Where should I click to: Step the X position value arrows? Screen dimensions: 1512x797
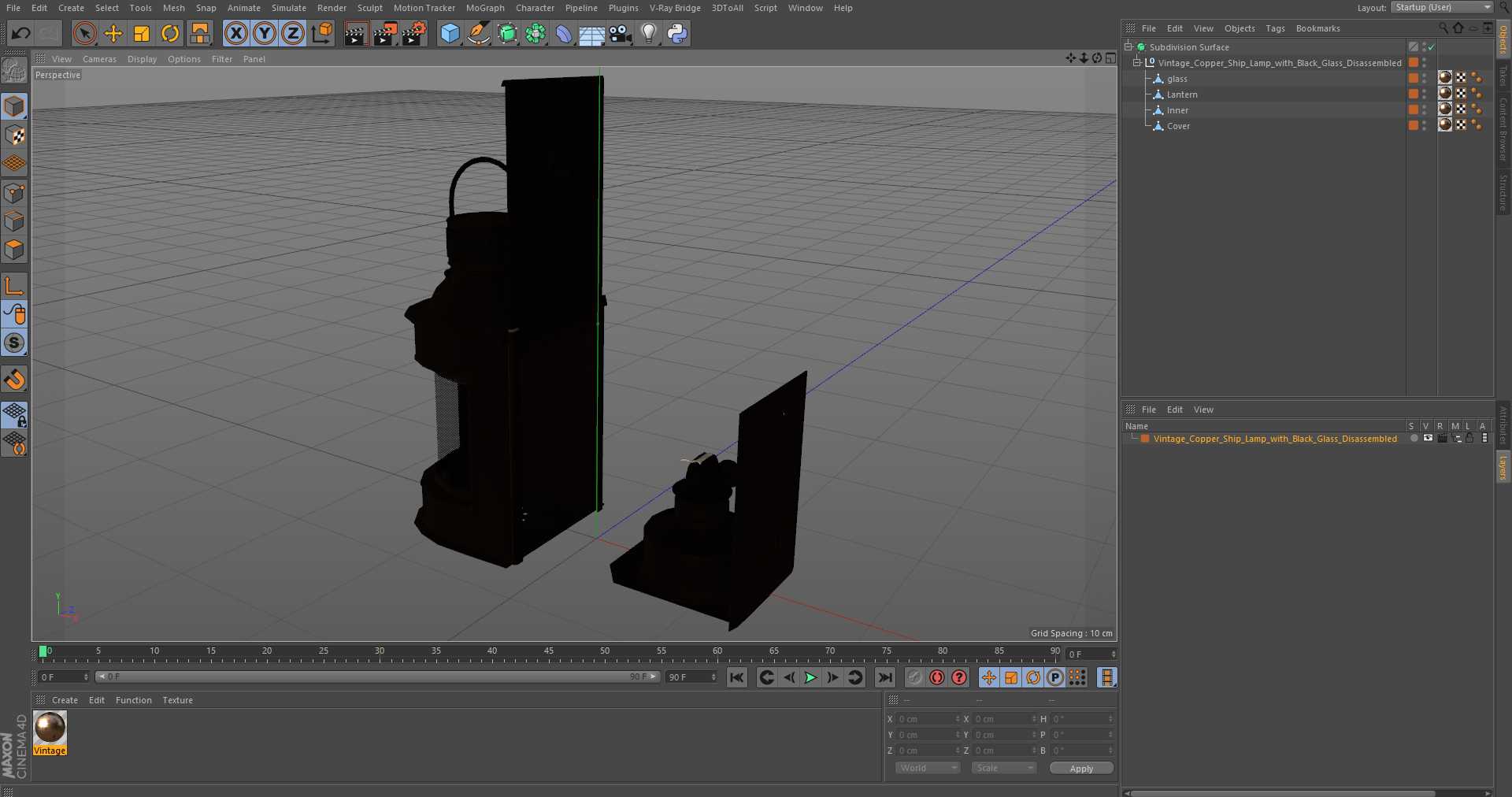point(958,719)
